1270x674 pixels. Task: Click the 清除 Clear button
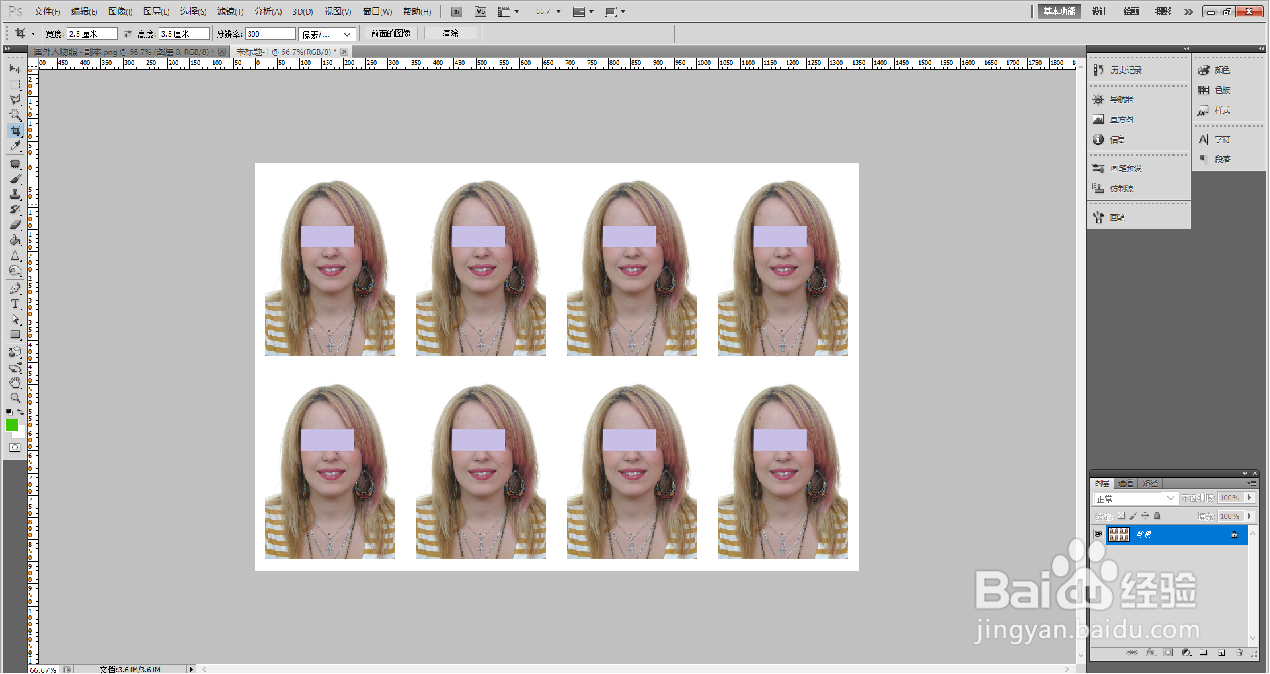(x=451, y=33)
